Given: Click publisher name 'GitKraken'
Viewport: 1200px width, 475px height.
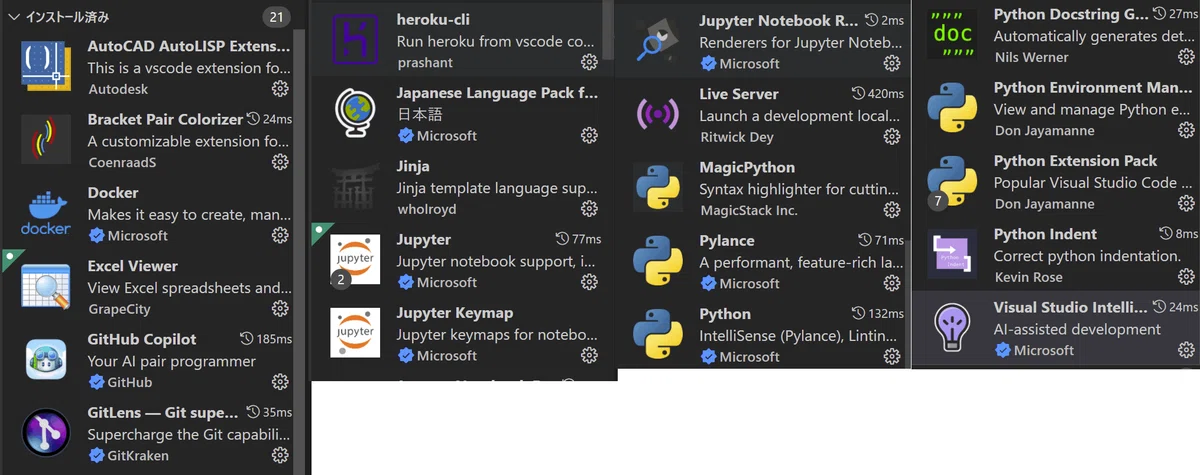Looking at the screenshot, I should 138,455.
